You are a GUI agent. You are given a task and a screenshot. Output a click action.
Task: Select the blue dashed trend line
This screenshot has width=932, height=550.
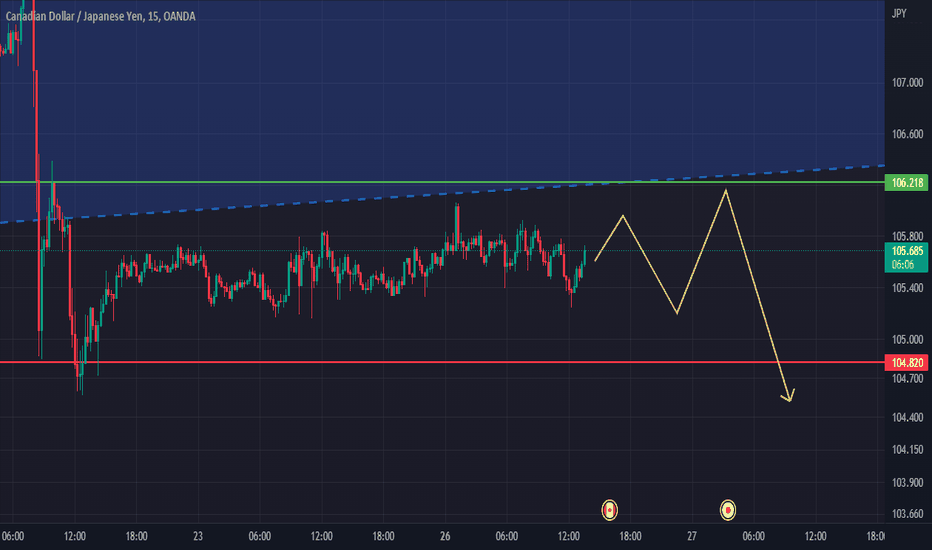tap(442, 194)
